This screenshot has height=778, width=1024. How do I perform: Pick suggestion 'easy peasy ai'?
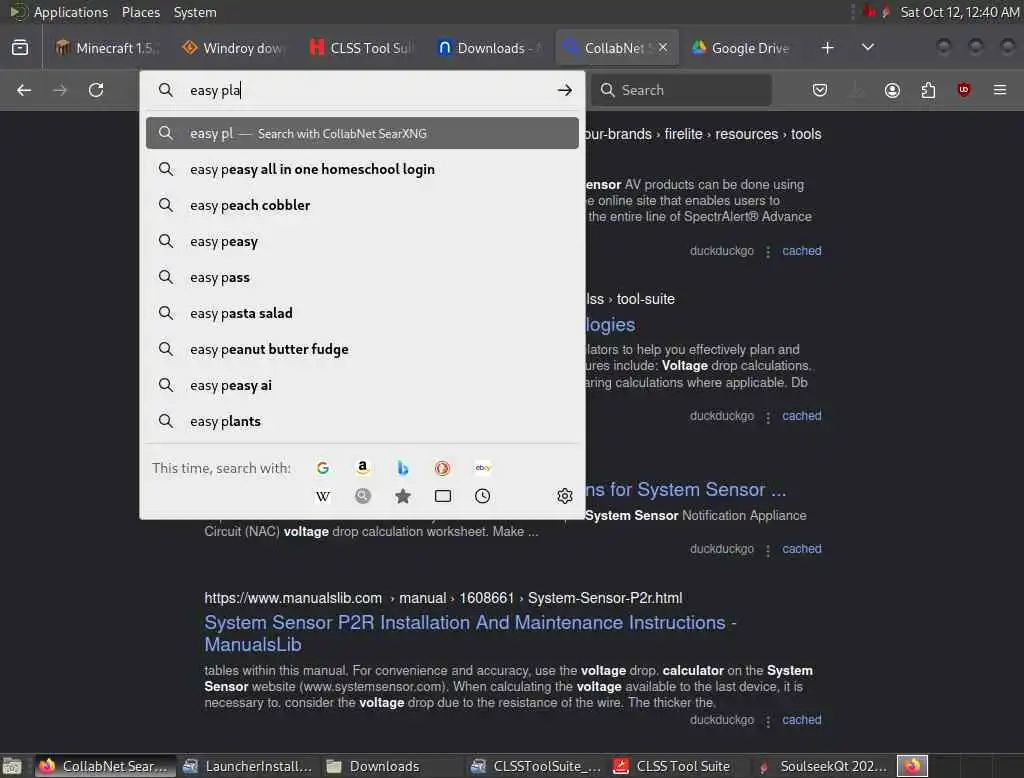pos(362,385)
